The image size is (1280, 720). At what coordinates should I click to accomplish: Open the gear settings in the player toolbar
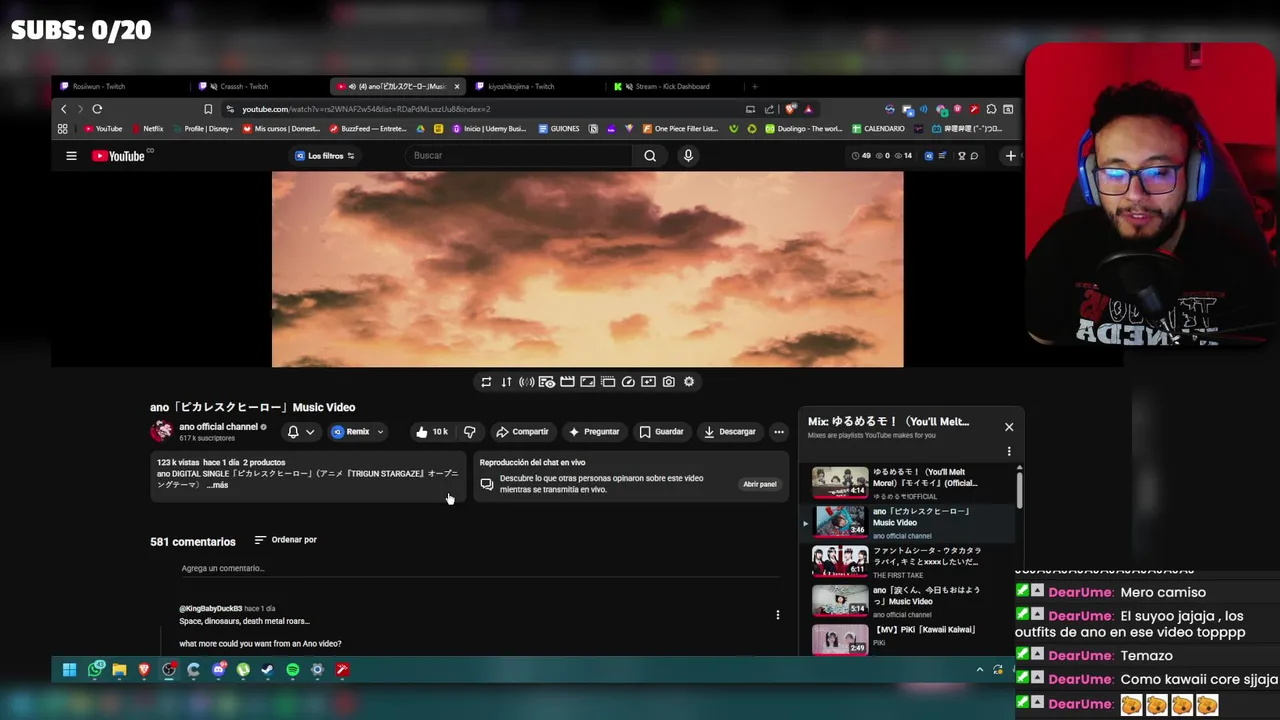click(689, 382)
